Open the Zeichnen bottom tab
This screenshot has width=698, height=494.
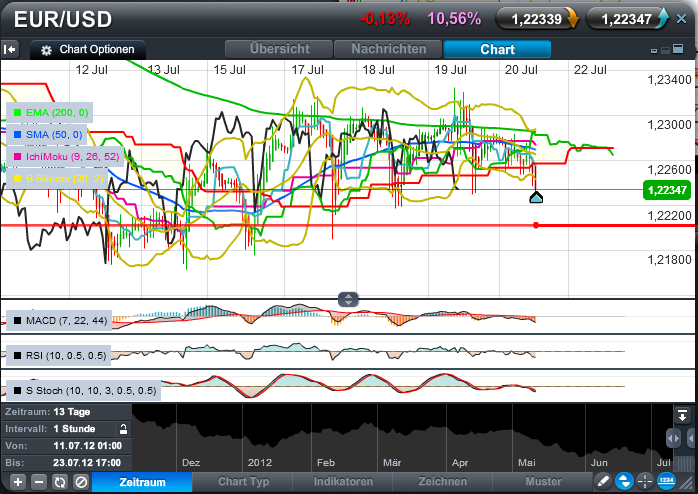click(x=443, y=482)
